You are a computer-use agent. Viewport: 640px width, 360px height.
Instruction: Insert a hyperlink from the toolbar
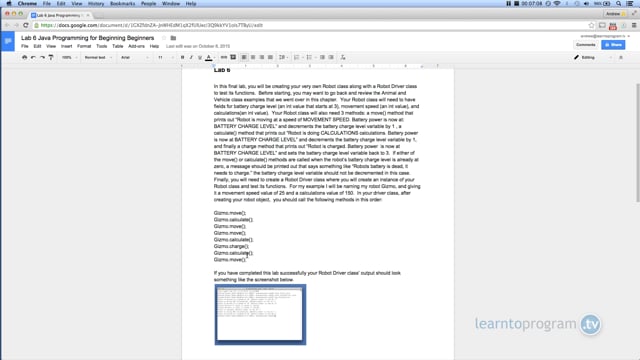click(224, 58)
